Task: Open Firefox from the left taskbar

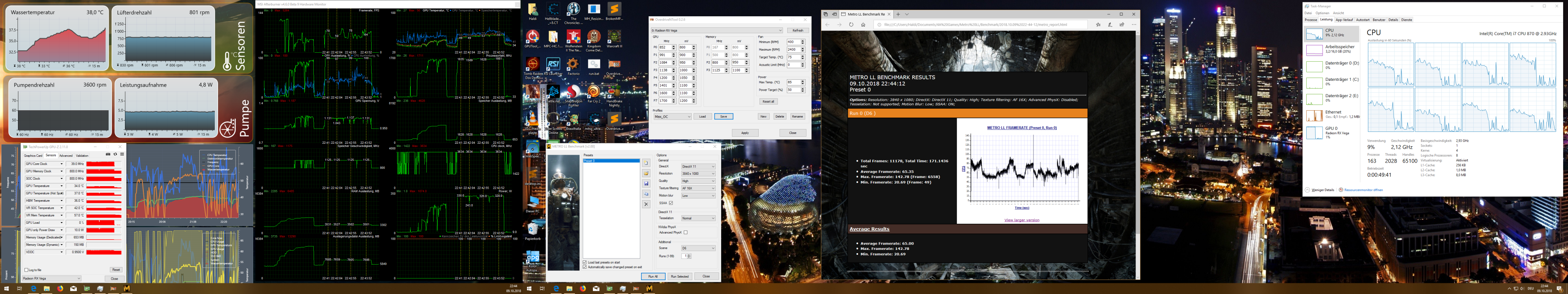Action: point(60,289)
